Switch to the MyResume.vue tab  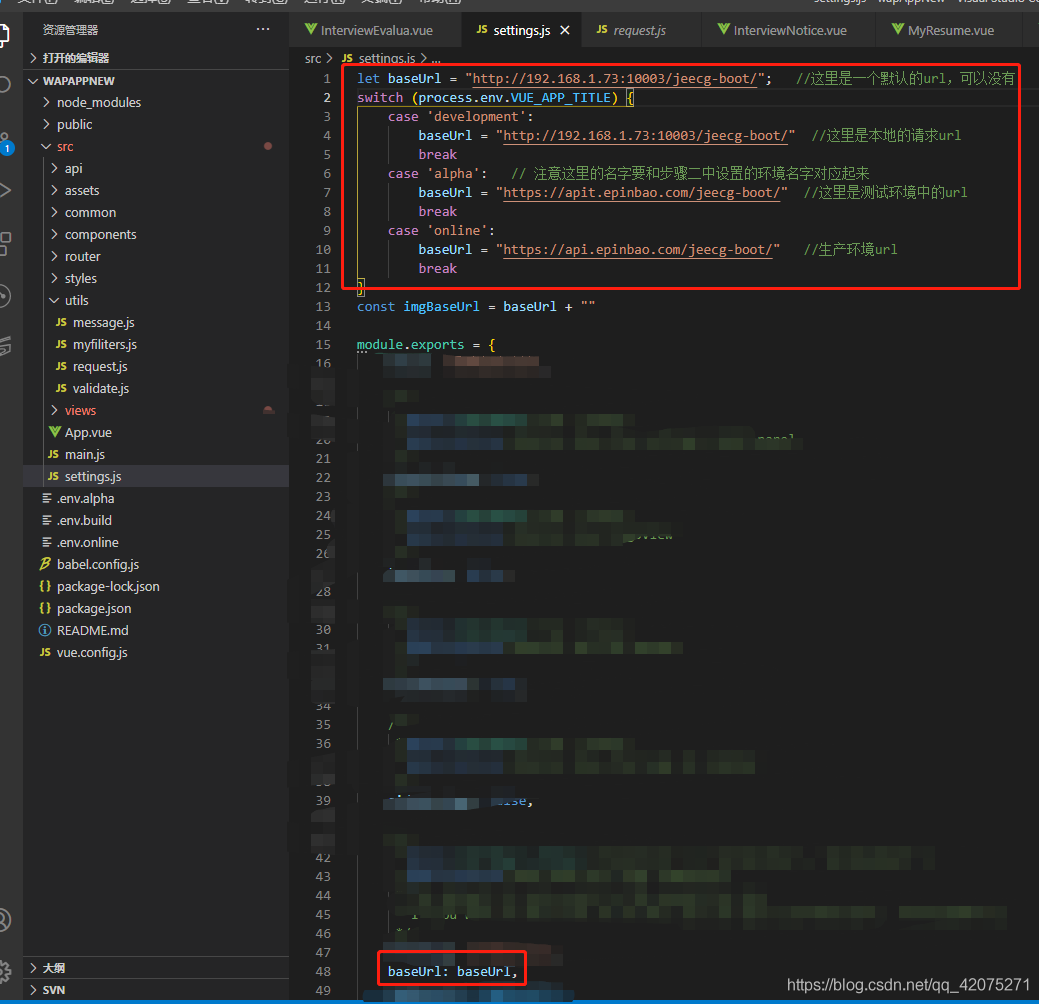click(945, 30)
